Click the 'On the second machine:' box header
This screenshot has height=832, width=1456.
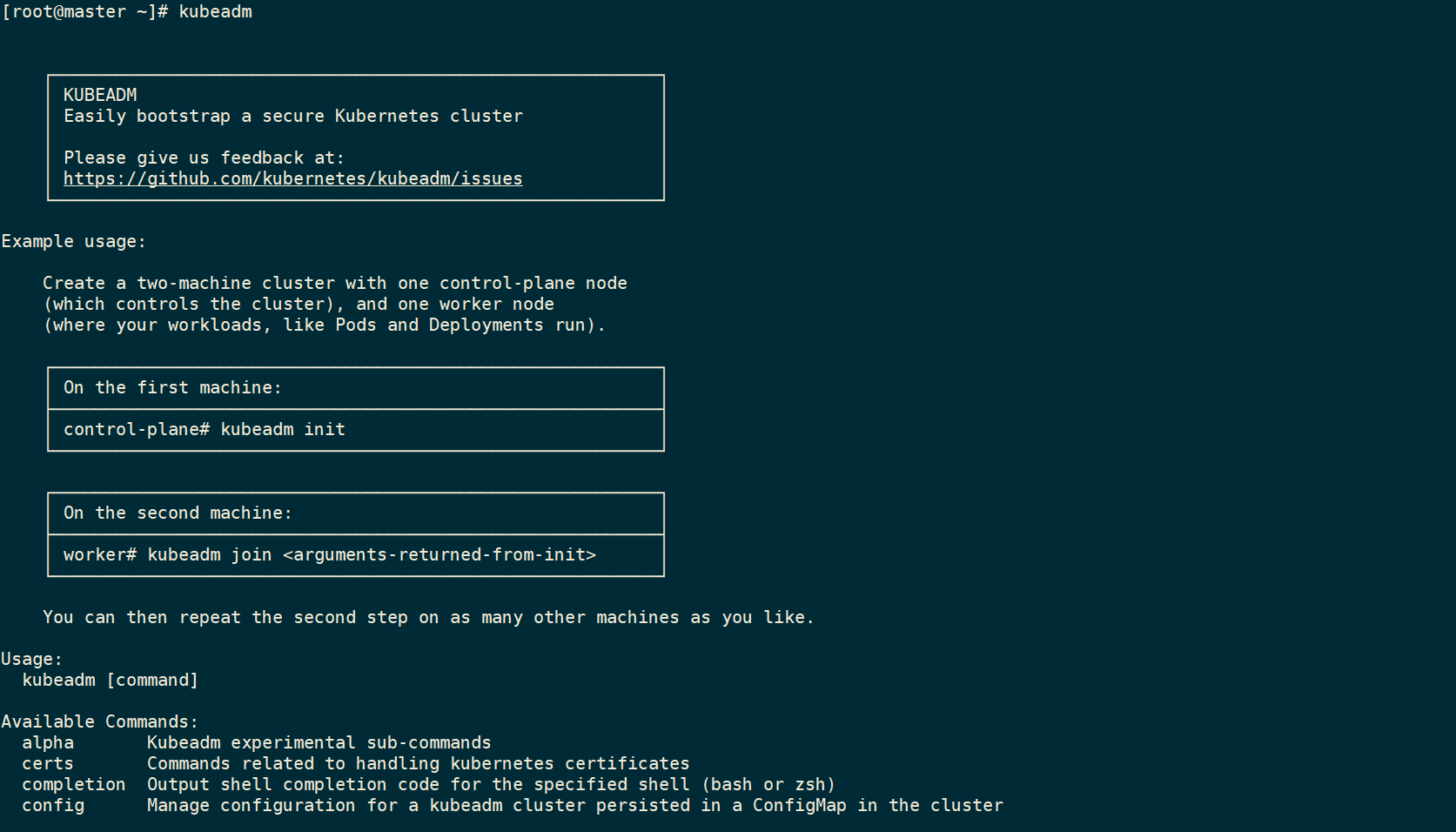178,513
